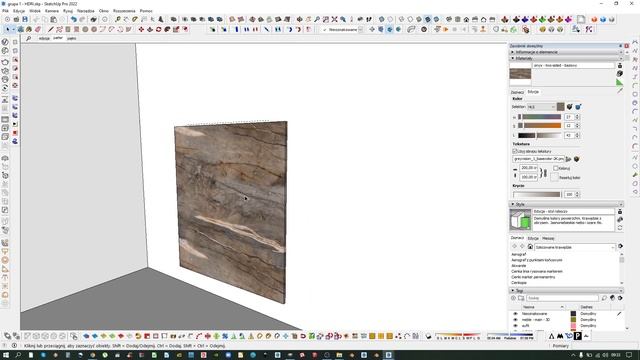Select the 'piętro' scene tab
640x360 pixels.
tap(71, 38)
